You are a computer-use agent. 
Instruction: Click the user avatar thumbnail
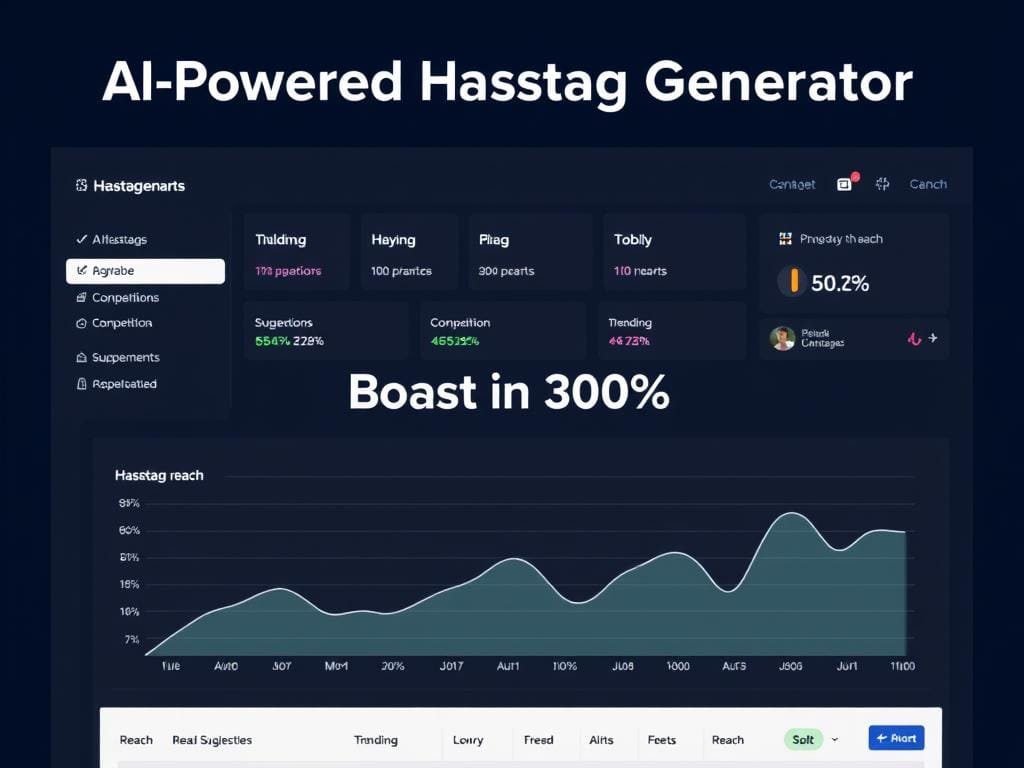(x=782, y=338)
